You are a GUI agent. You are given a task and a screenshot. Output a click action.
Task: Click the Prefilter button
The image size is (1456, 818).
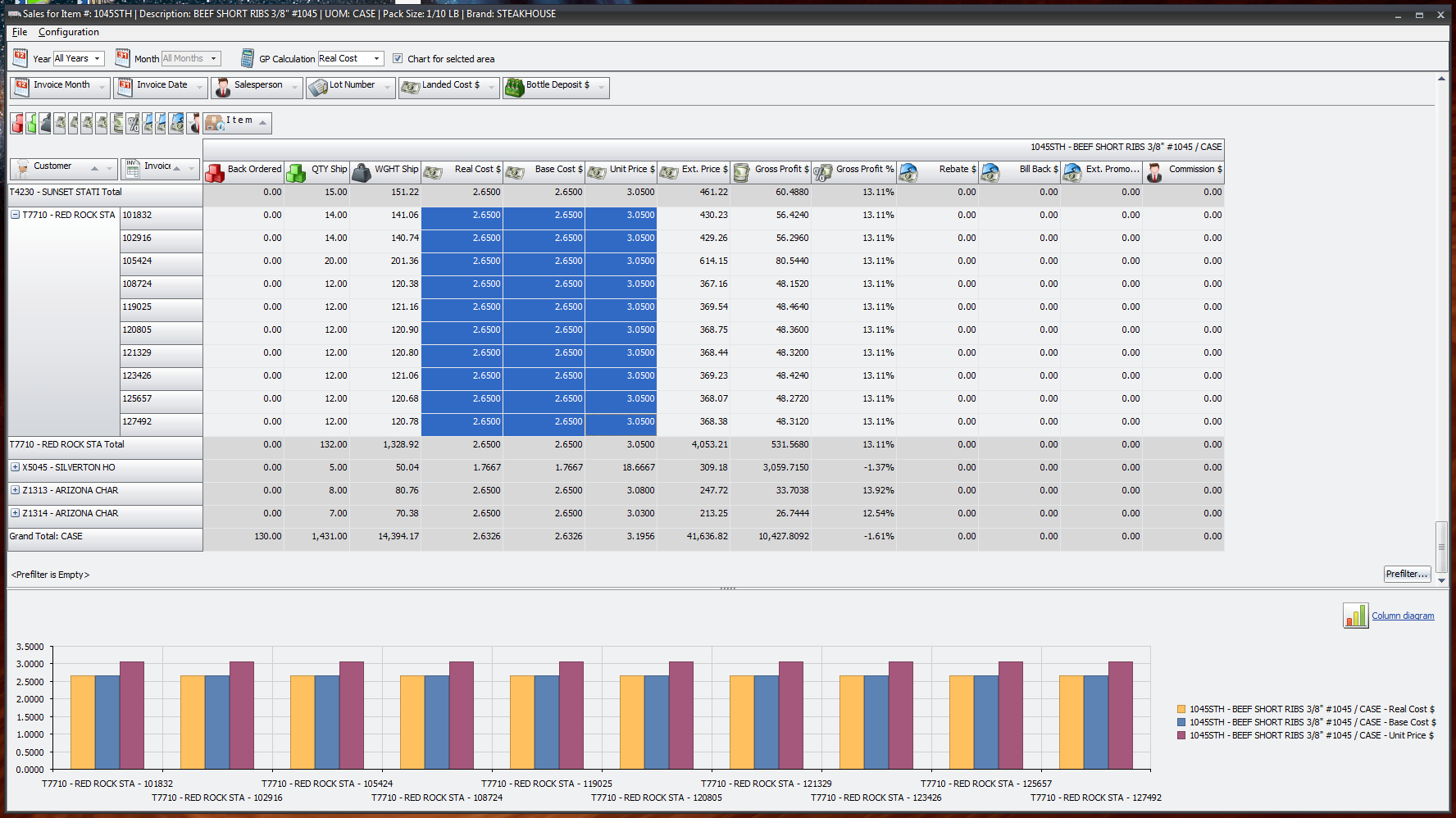[1407, 574]
